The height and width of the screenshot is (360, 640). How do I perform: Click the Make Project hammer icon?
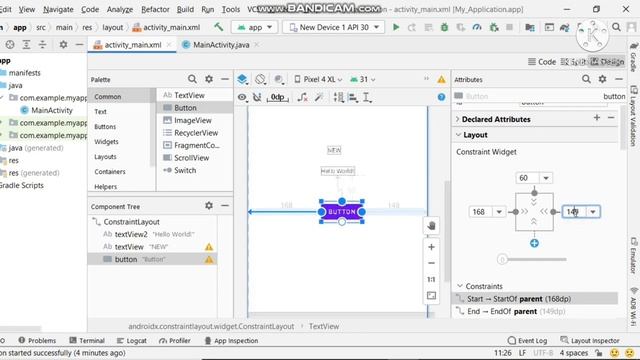pyautogui.click(x=219, y=27)
